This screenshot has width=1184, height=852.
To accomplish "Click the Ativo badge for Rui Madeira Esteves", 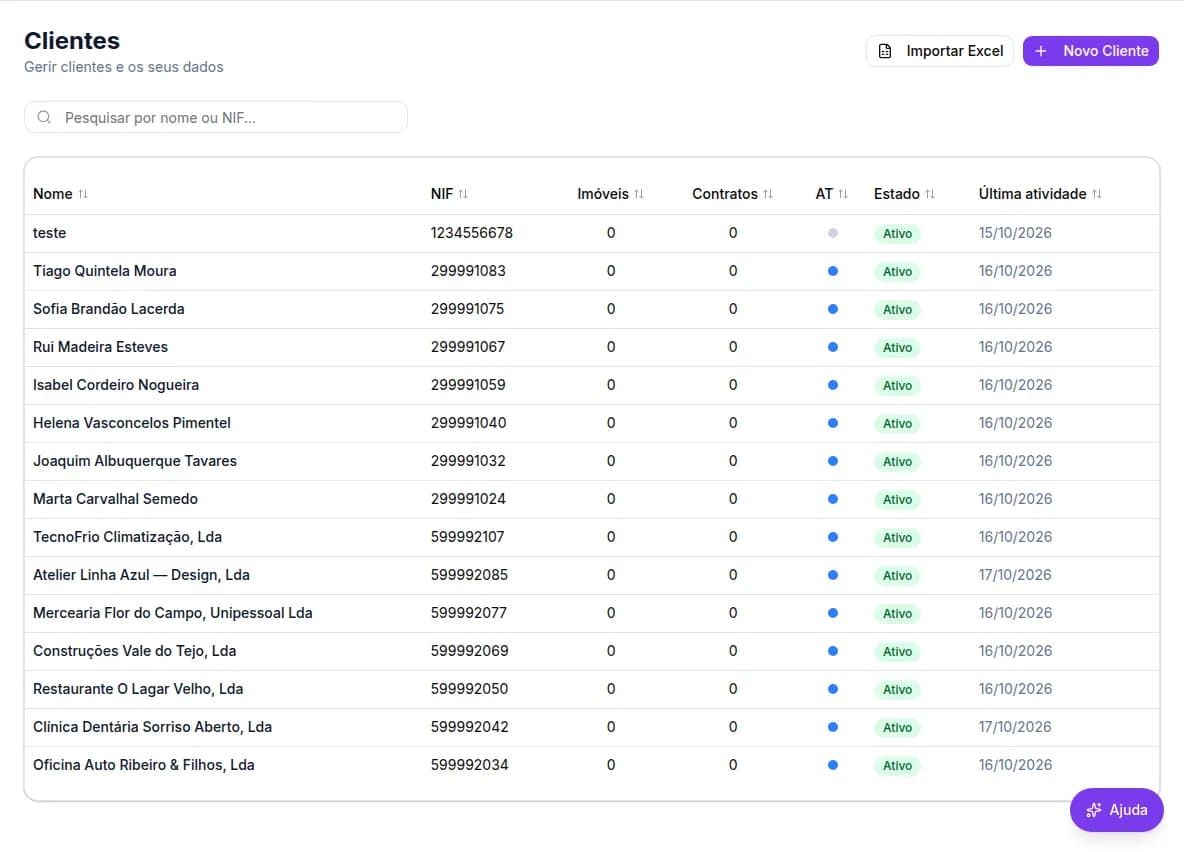I will pyautogui.click(x=897, y=347).
